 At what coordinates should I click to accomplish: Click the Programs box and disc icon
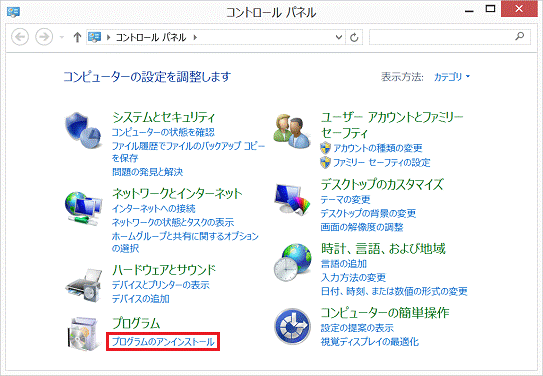click(83, 333)
